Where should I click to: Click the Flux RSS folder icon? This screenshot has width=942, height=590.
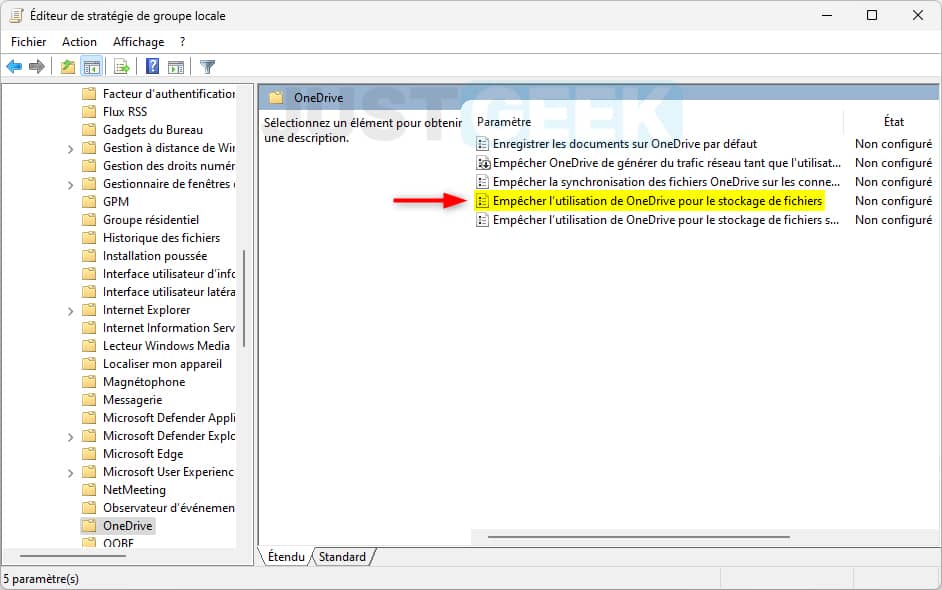[x=89, y=112]
